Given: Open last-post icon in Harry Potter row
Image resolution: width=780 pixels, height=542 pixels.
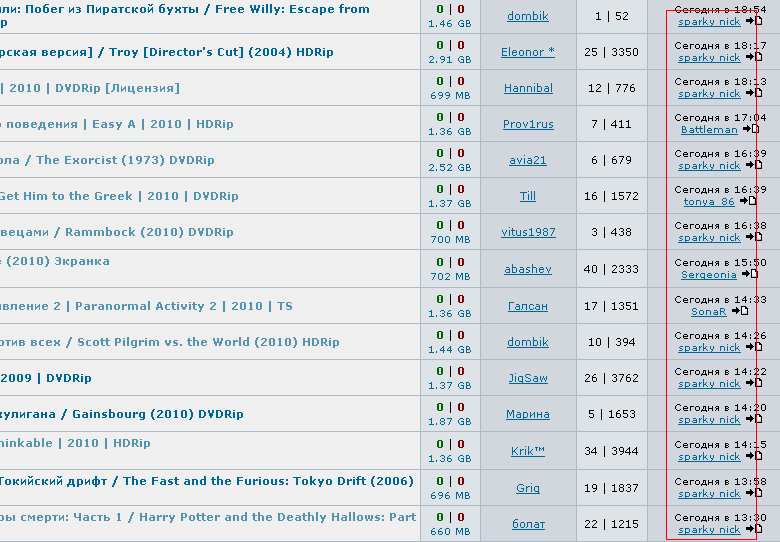Looking at the screenshot, I should 755,530.
